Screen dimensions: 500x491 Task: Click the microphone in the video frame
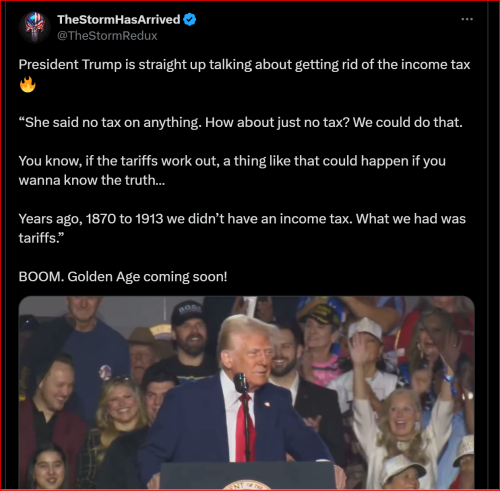click(241, 383)
